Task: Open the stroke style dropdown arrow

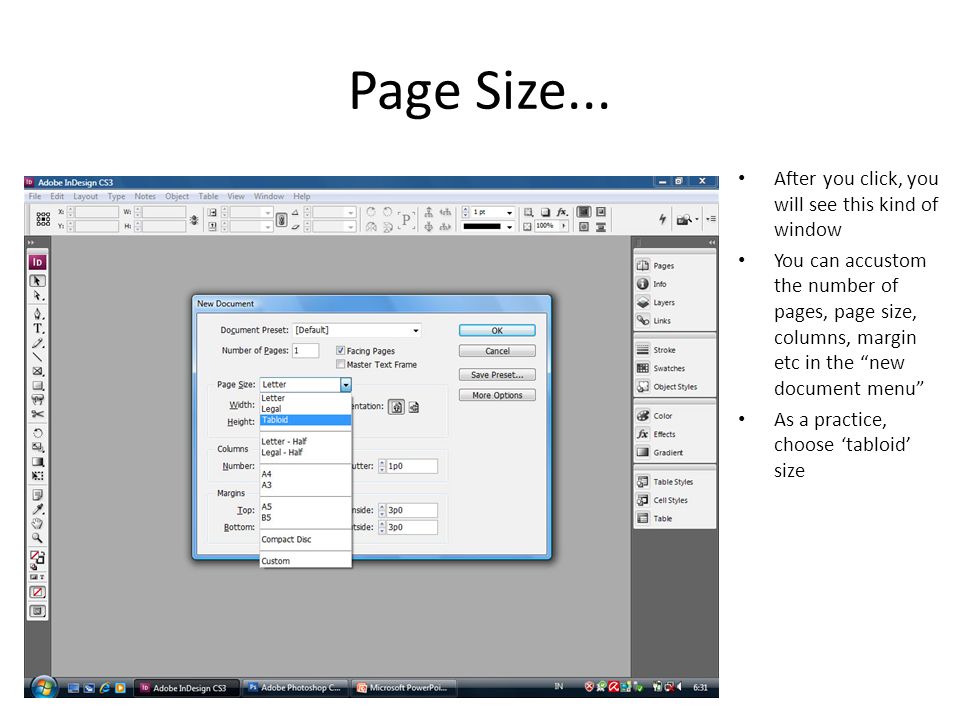Action: tap(509, 227)
